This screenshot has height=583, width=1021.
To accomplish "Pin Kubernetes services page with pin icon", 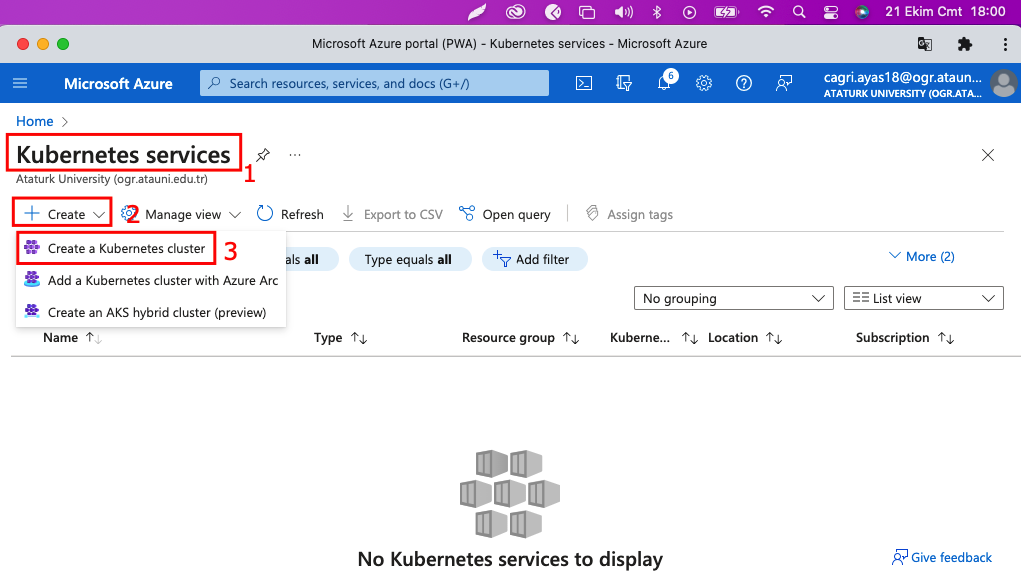I will [263, 155].
